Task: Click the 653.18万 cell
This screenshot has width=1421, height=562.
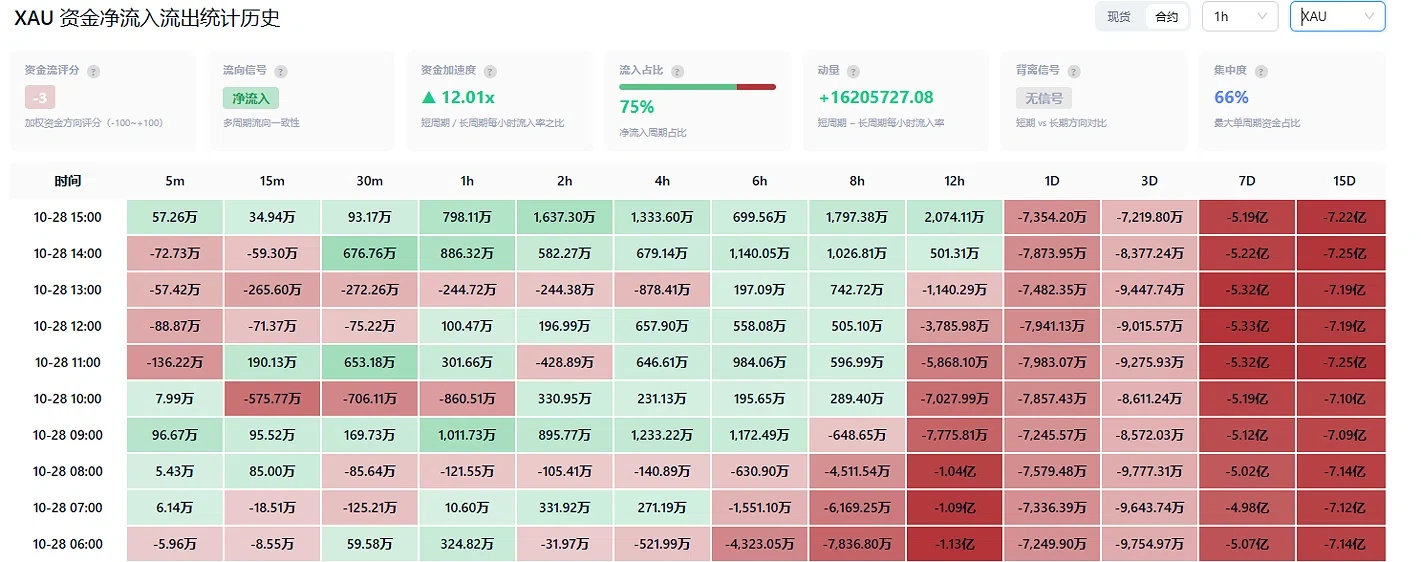Action: (370, 362)
